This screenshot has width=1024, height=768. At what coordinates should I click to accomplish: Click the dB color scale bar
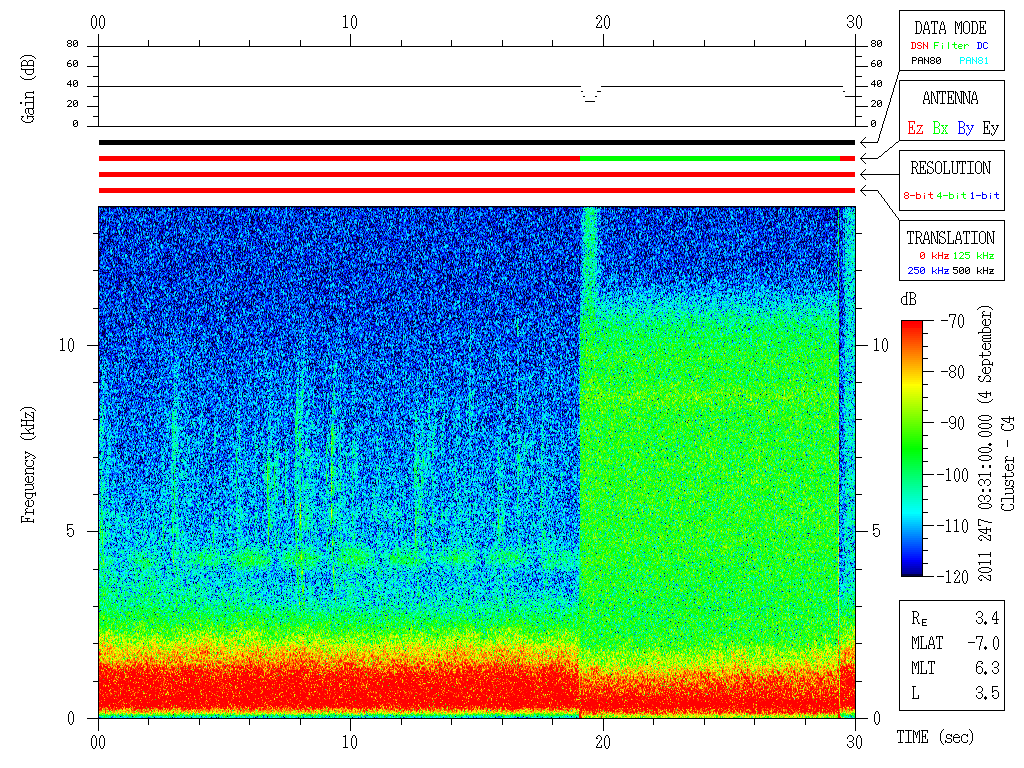tap(912, 448)
